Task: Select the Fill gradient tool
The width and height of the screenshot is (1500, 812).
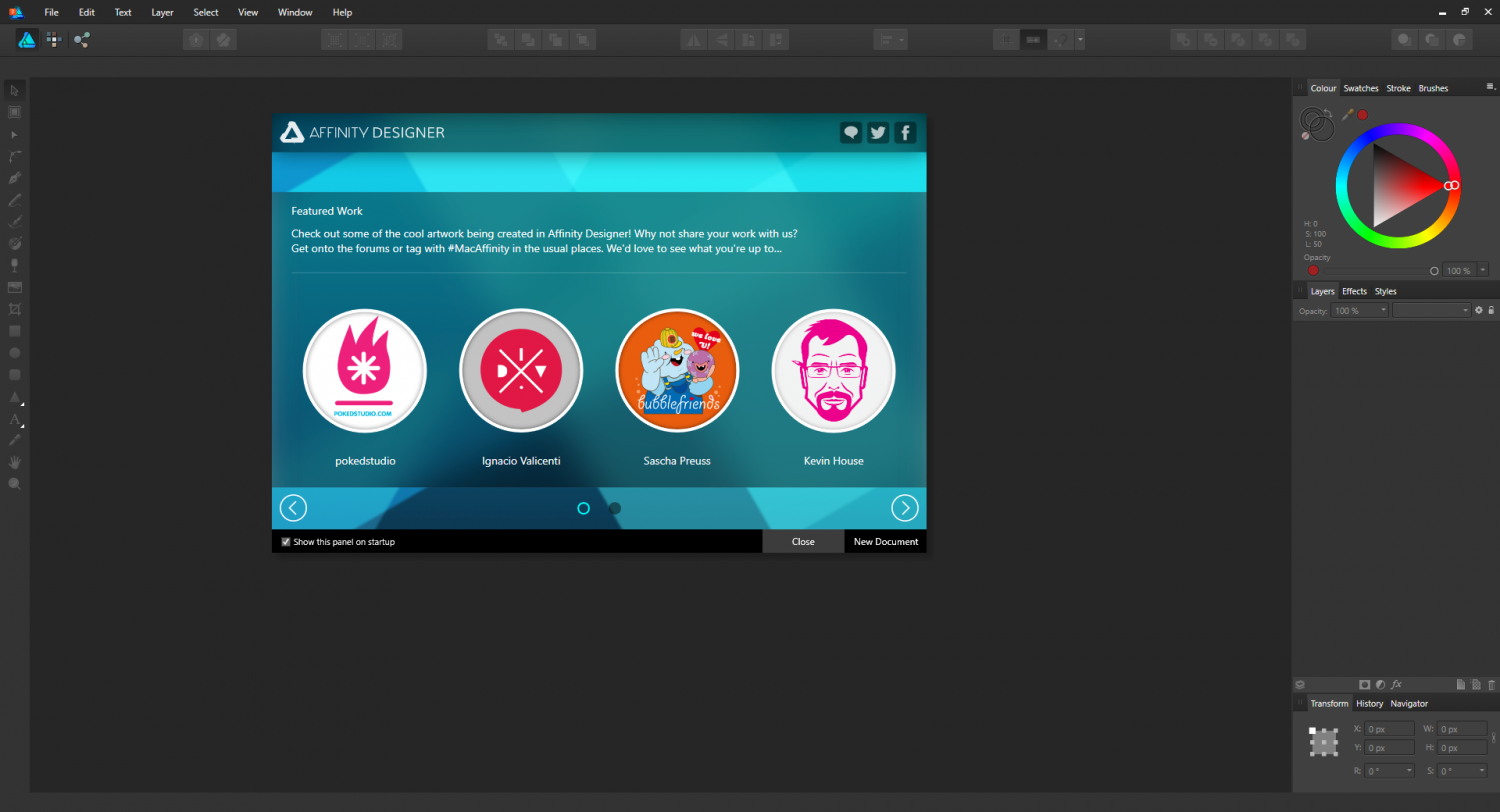Action: pyautogui.click(x=14, y=243)
